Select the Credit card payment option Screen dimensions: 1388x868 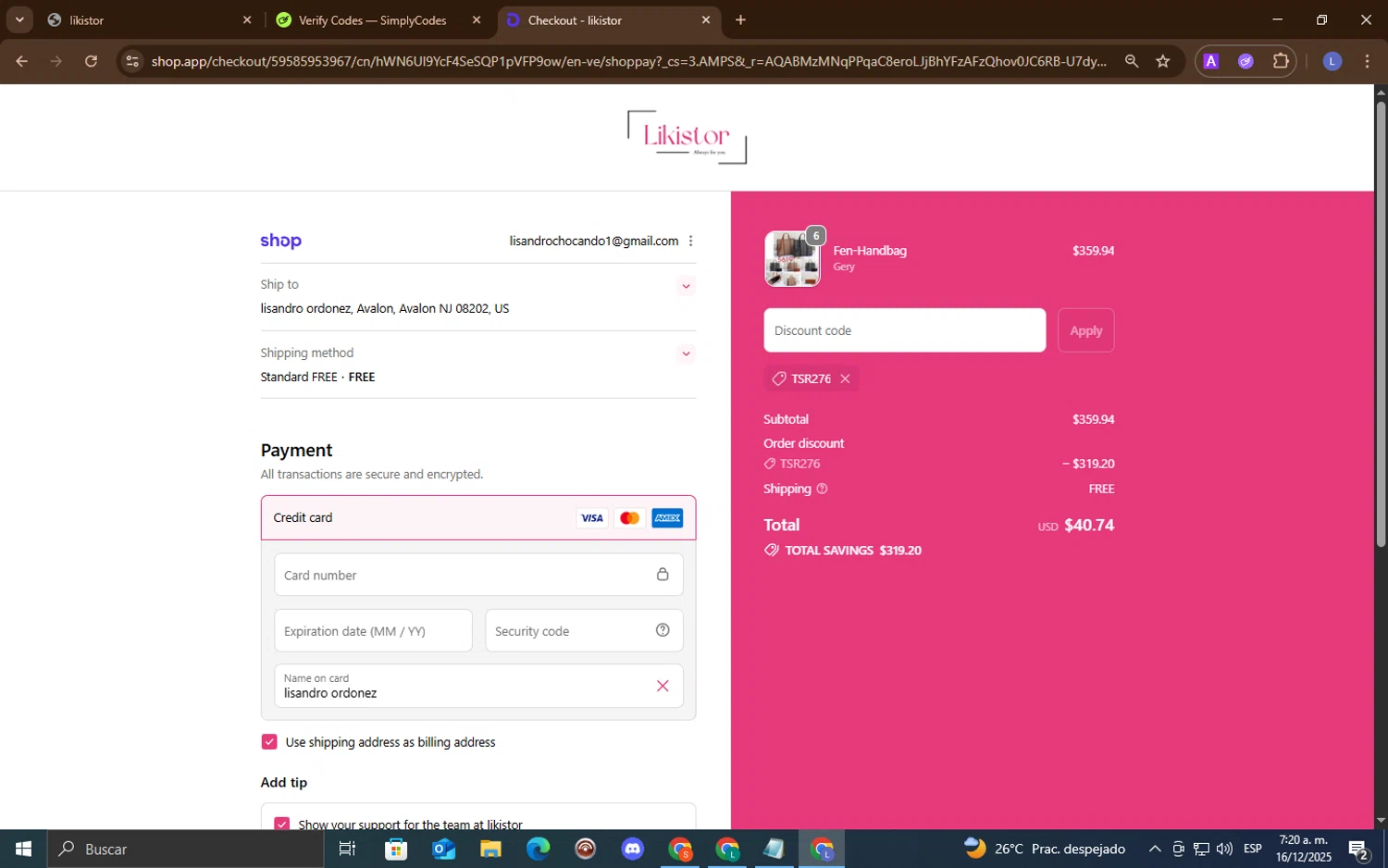pyautogui.click(x=478, y=517)
